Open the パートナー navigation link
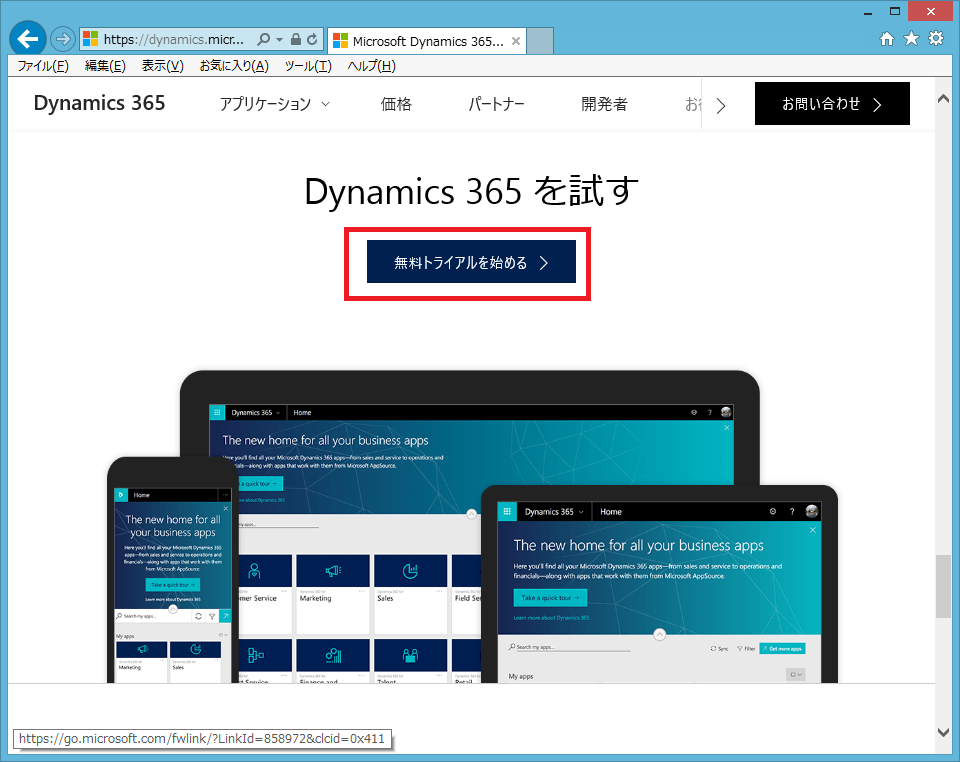The height and width of the screenshot is (762, 960). 497,104
